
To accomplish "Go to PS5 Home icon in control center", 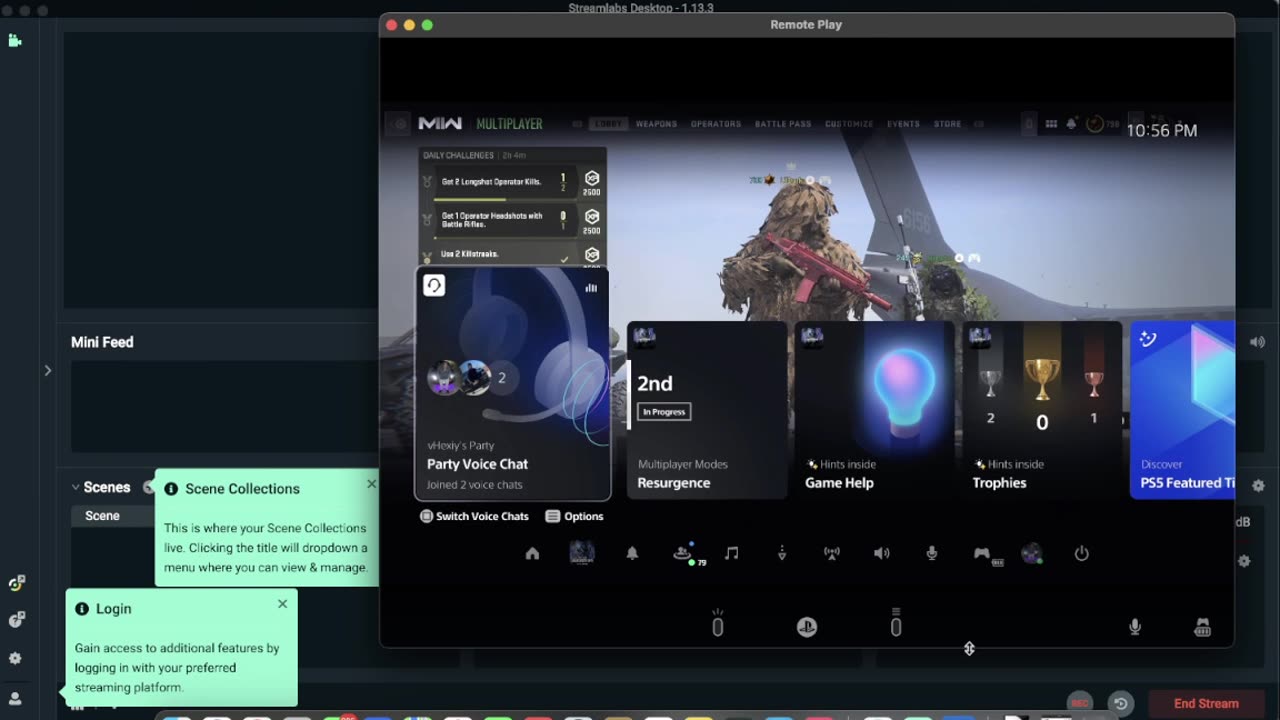I will (532, 554).
